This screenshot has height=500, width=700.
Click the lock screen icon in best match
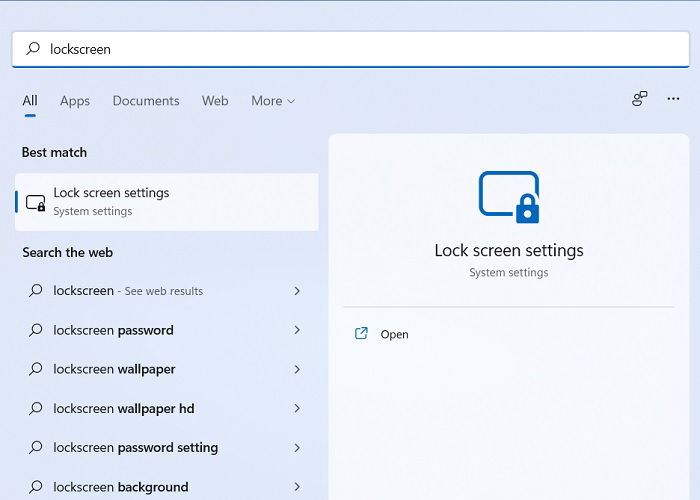coord(36,203)
